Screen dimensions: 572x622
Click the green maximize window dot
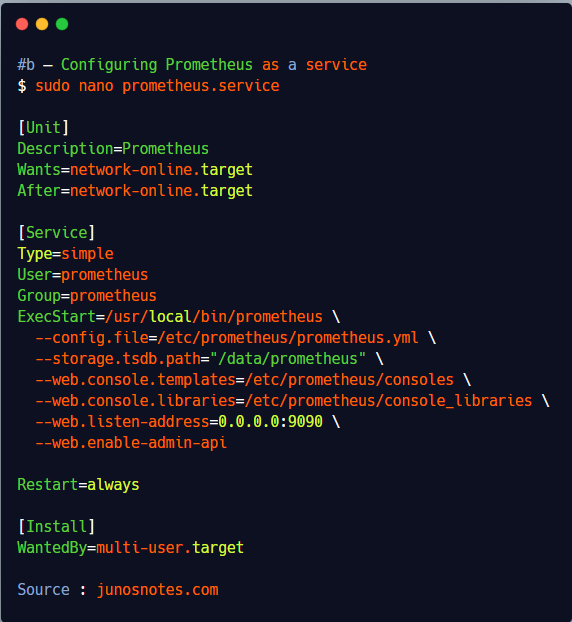tap(62, 24)
